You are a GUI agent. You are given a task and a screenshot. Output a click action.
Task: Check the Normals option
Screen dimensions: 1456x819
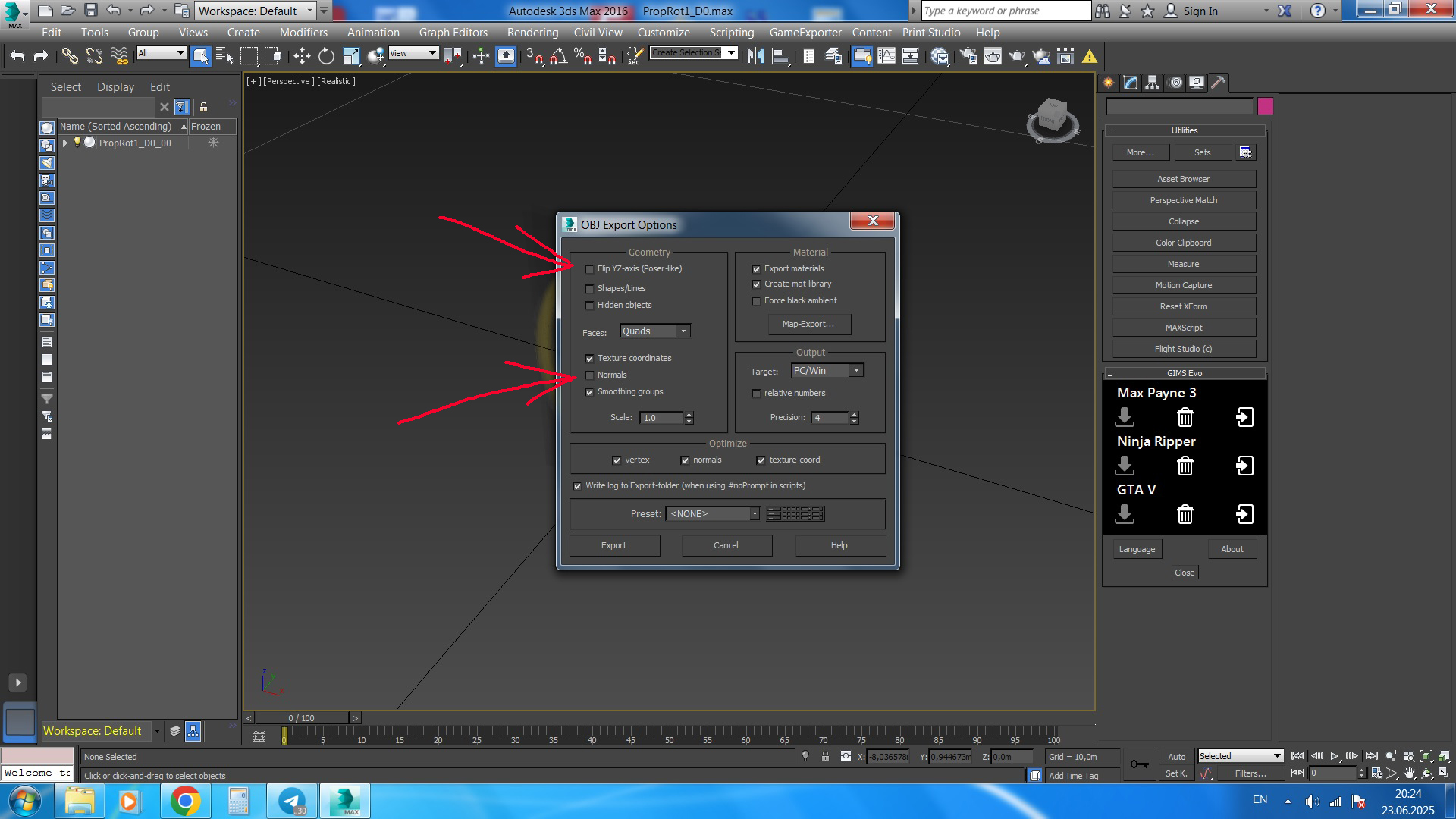(x=589, y=375)
